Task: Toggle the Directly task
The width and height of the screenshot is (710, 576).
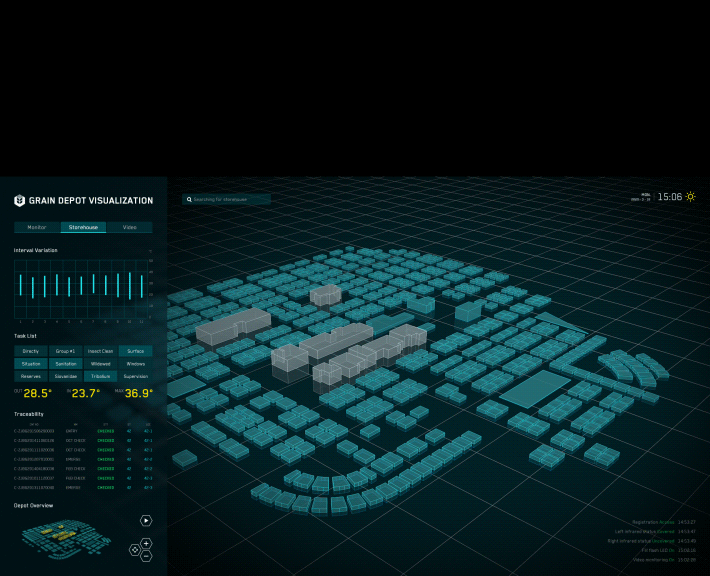Action: (31, 351)
